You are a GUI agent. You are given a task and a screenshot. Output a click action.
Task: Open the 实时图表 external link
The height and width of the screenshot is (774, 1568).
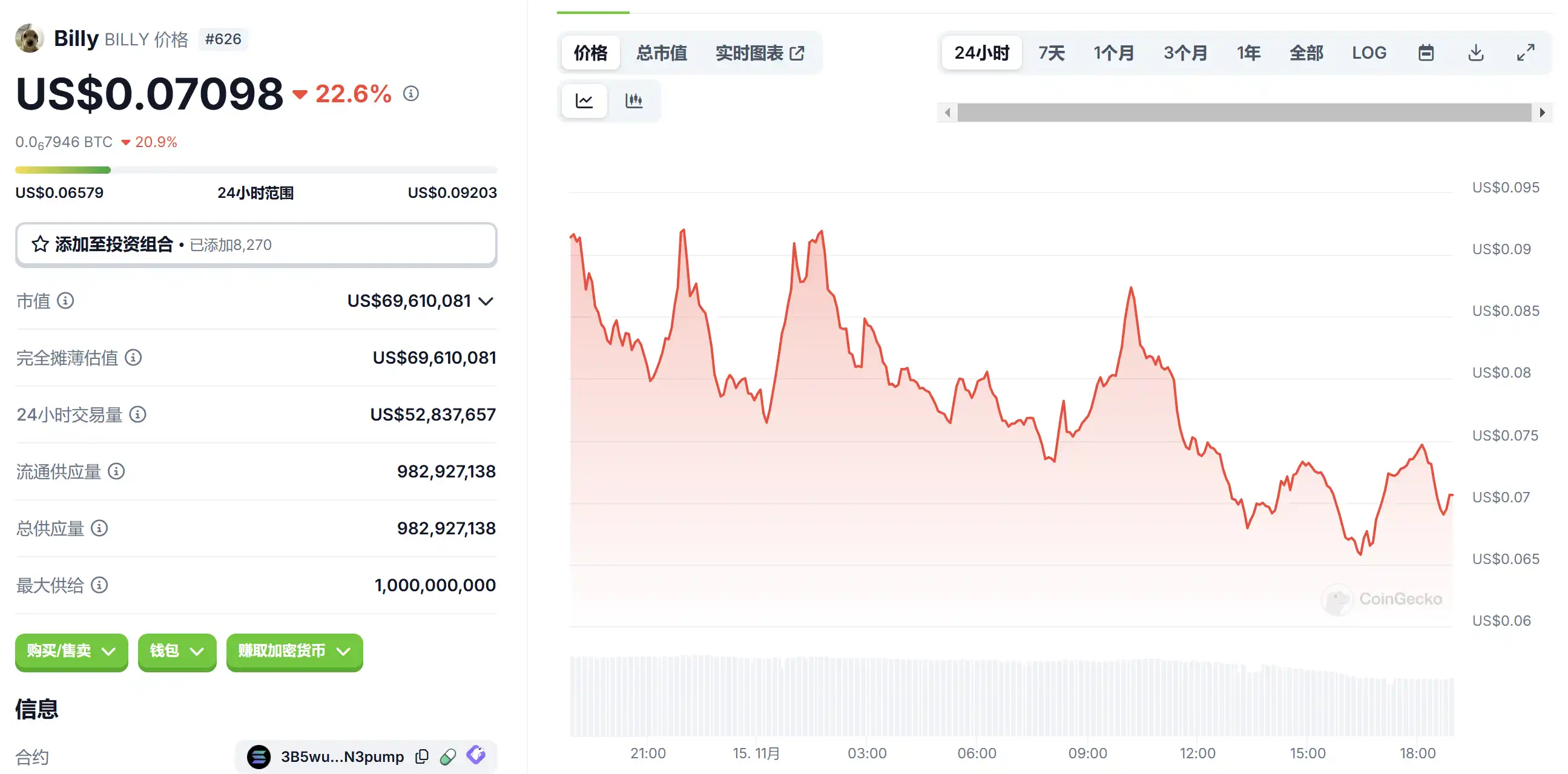(x=760, y=53)
